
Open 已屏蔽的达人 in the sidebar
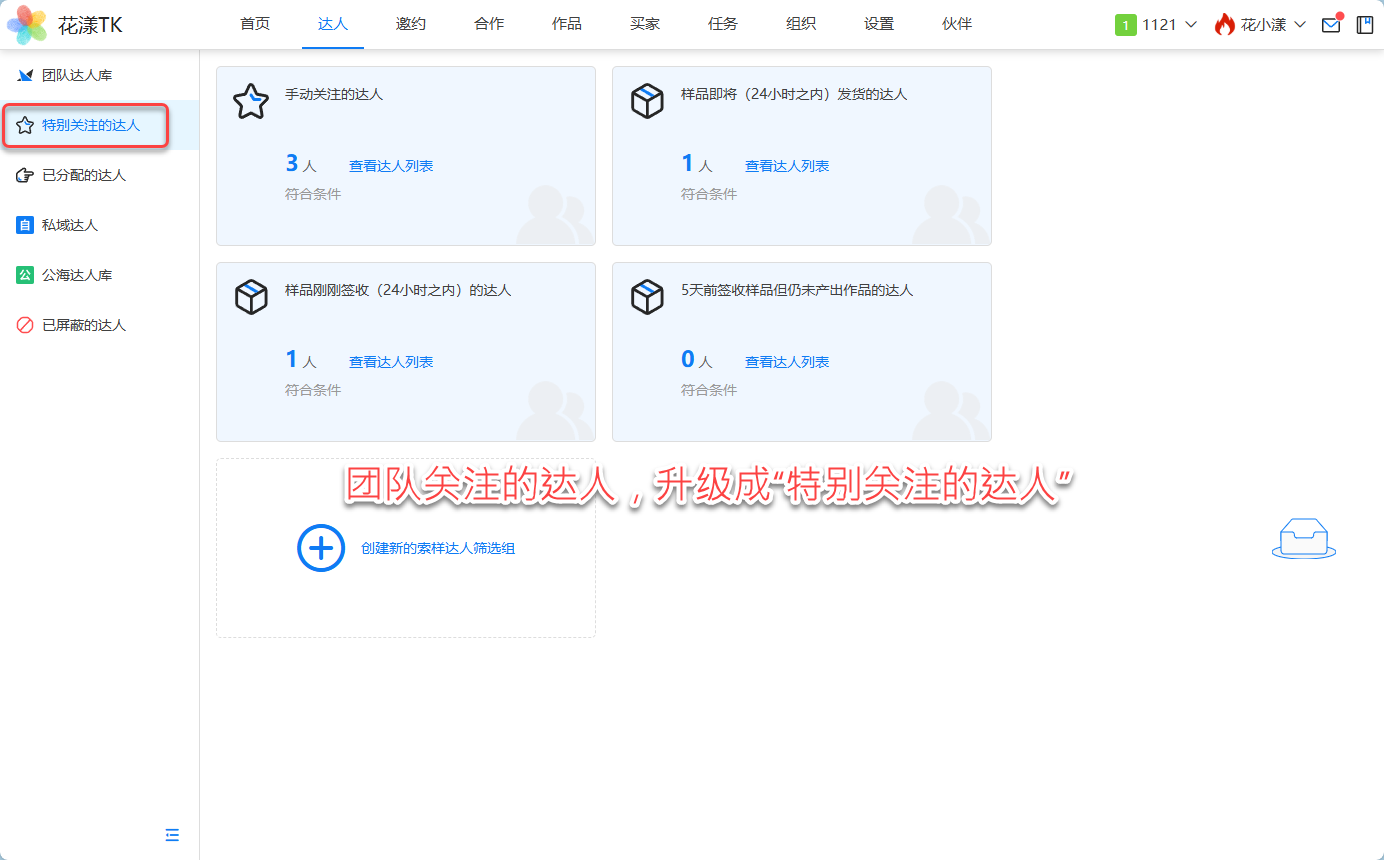(84, 325)
